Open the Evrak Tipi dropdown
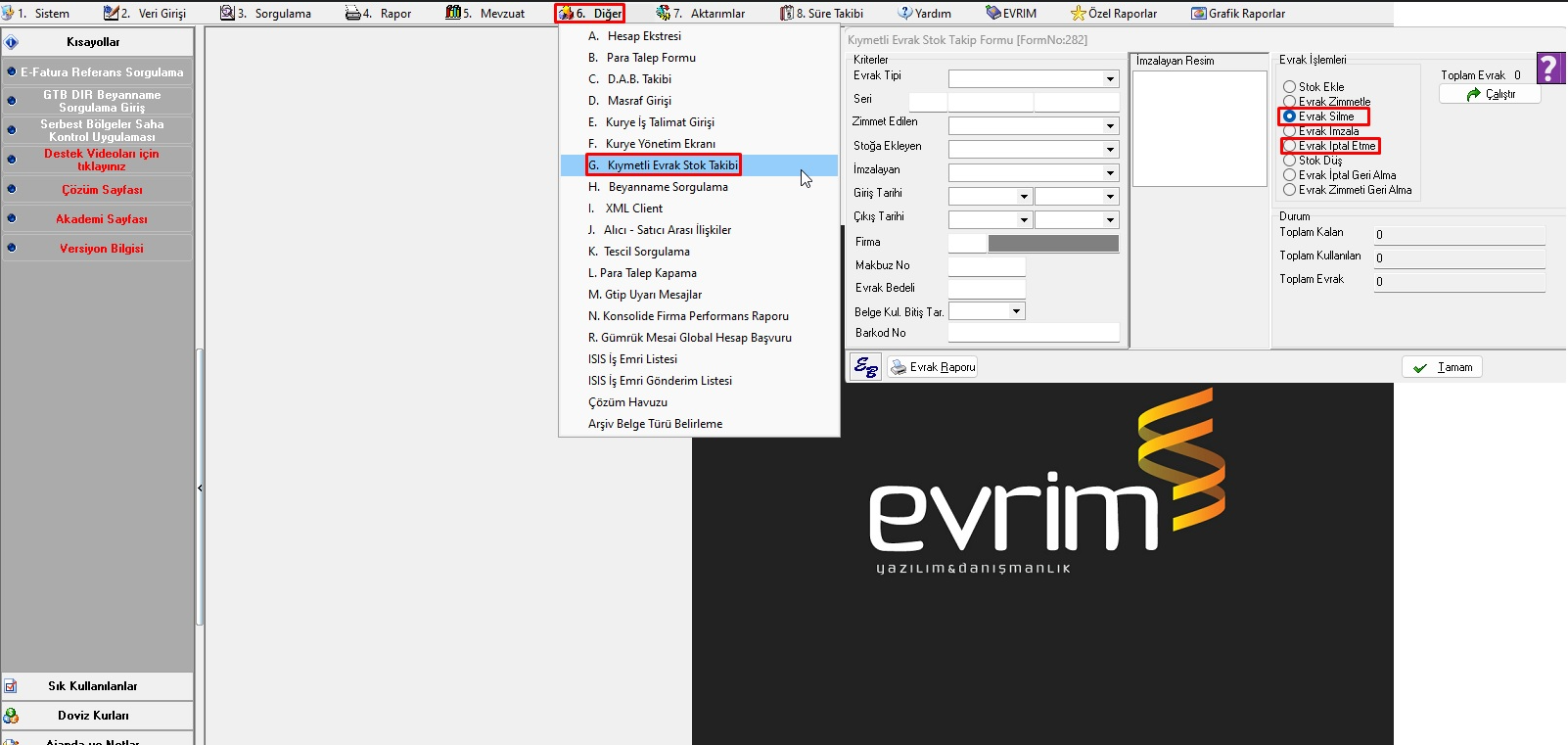The height and width of the screenshot is (745, 1568). (1110, 79)
